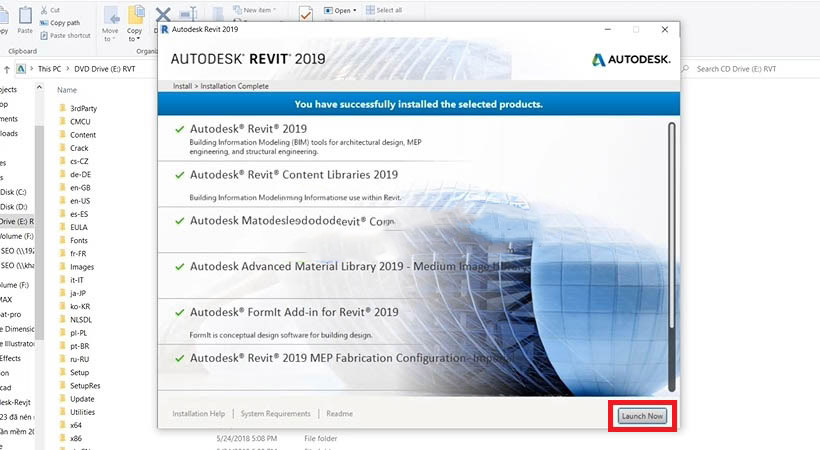Click the Revit R icon in title bar
The image size is (820, 450).
(164, 29)
